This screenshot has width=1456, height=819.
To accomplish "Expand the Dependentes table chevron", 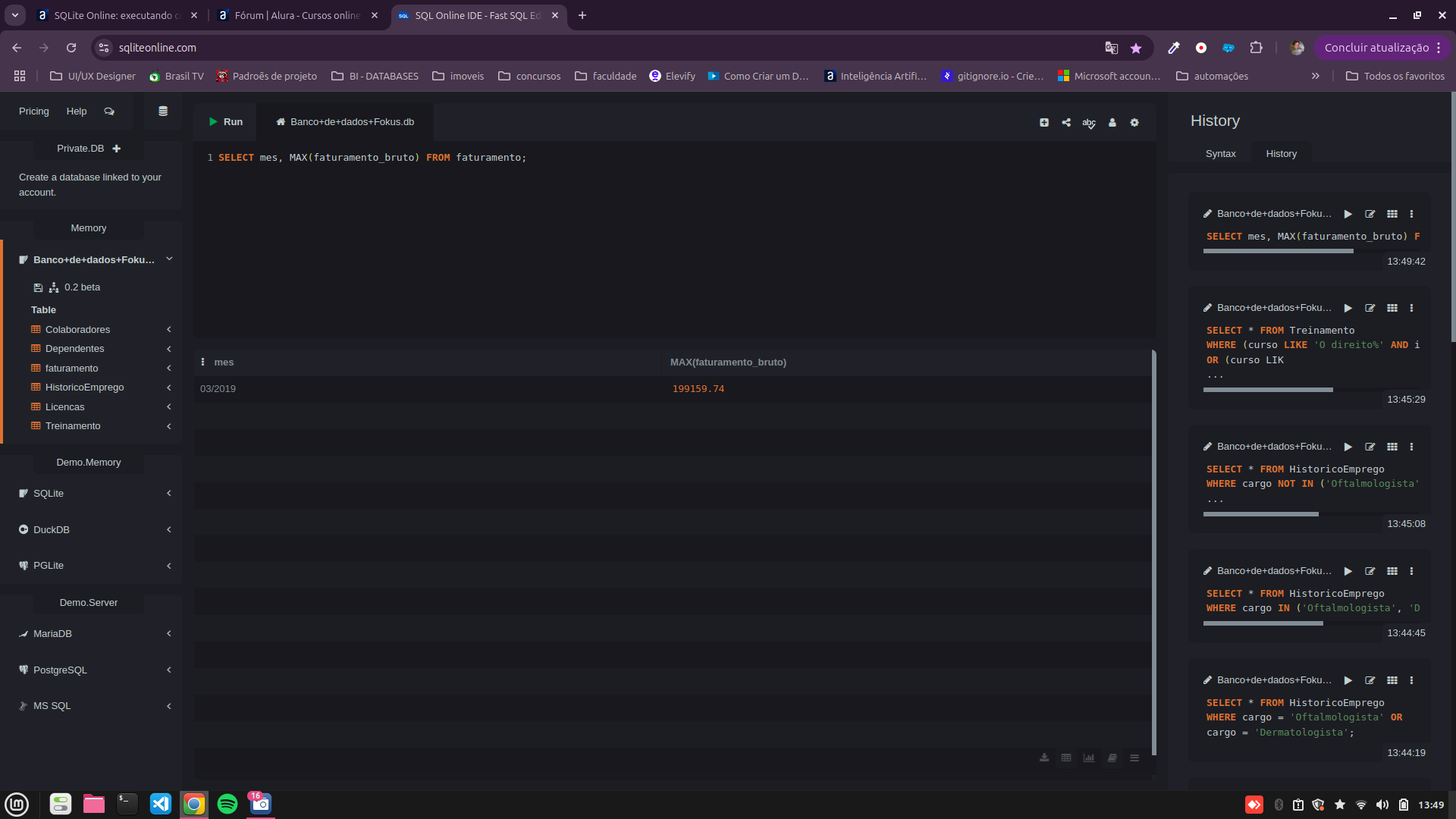I will [x=169, y=349].
